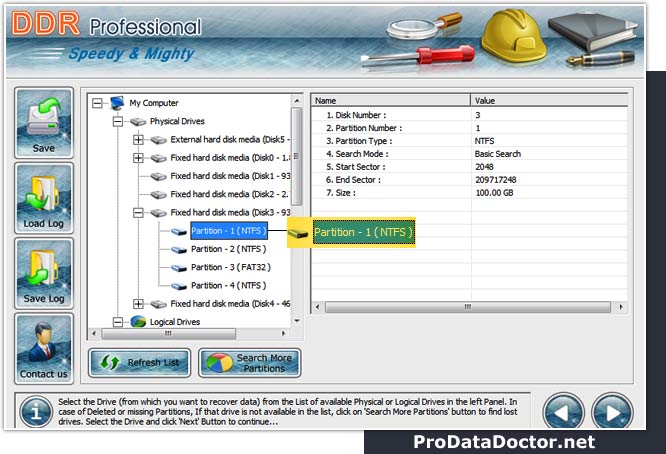Click the '2048' Start Sector value
The width and height of the screenshot is (666, 454).
(x=484, y=167)
